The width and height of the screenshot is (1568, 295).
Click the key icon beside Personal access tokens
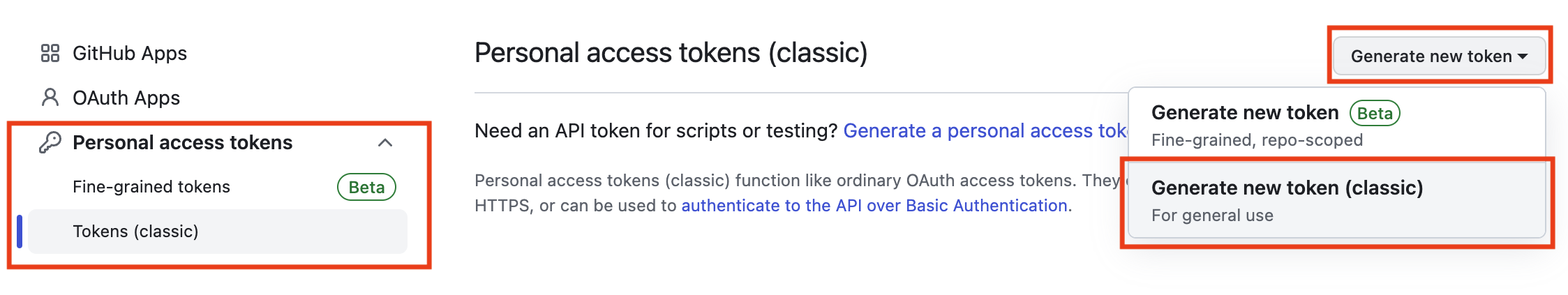coord(50,142)
